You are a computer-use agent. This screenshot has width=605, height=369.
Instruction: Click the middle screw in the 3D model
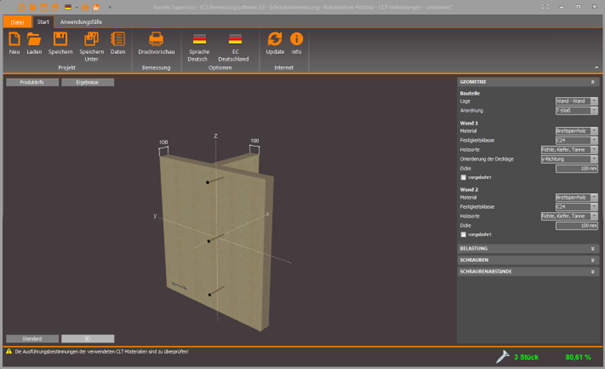coord(215,238)
